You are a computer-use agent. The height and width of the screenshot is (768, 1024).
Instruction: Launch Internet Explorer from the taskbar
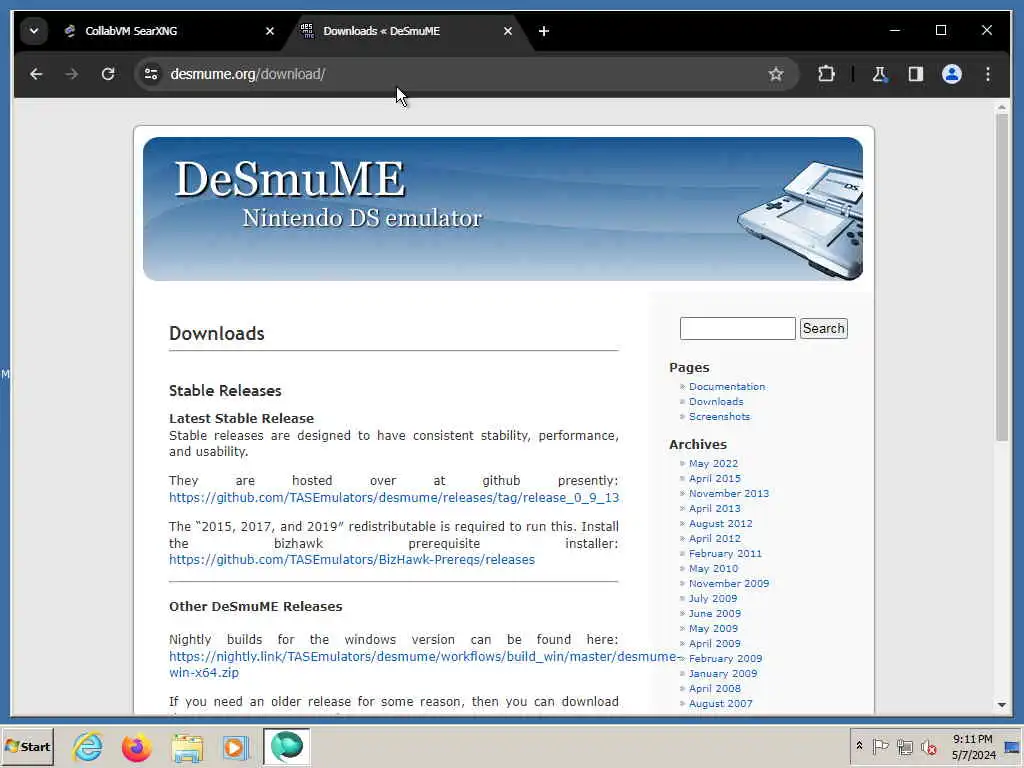pos(88,746)
